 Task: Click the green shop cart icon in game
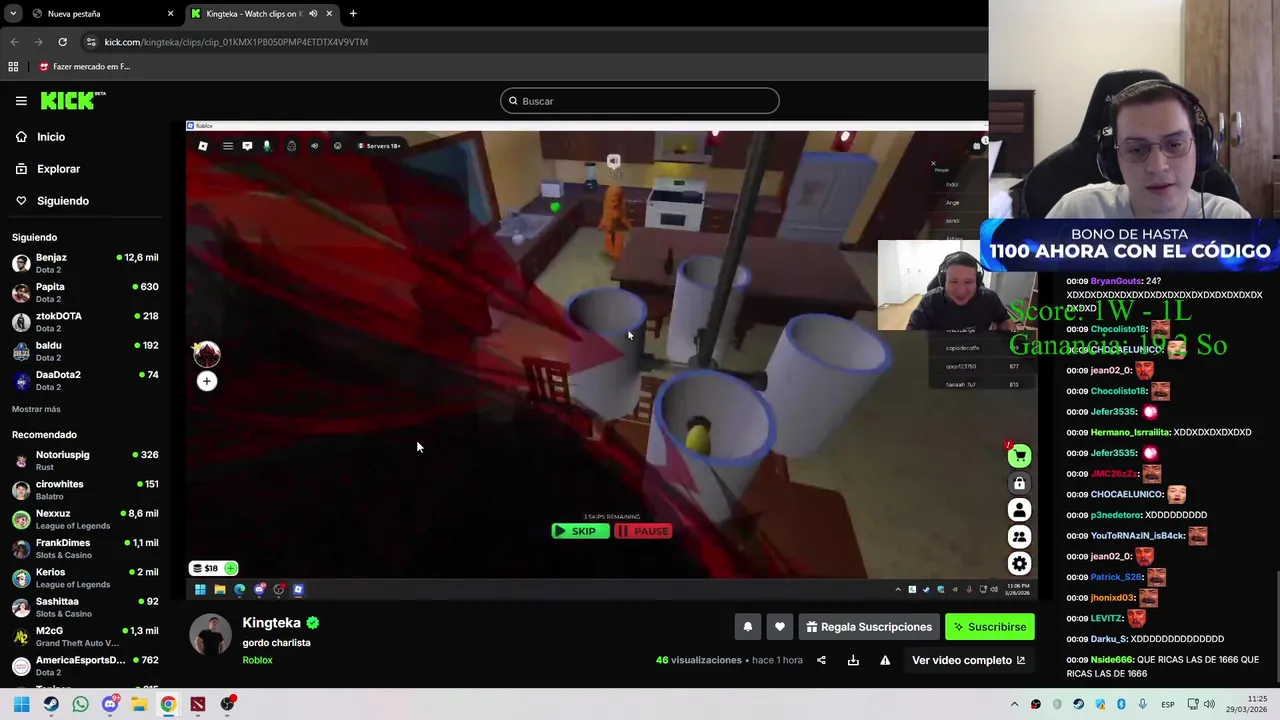tap(1019, 457)
